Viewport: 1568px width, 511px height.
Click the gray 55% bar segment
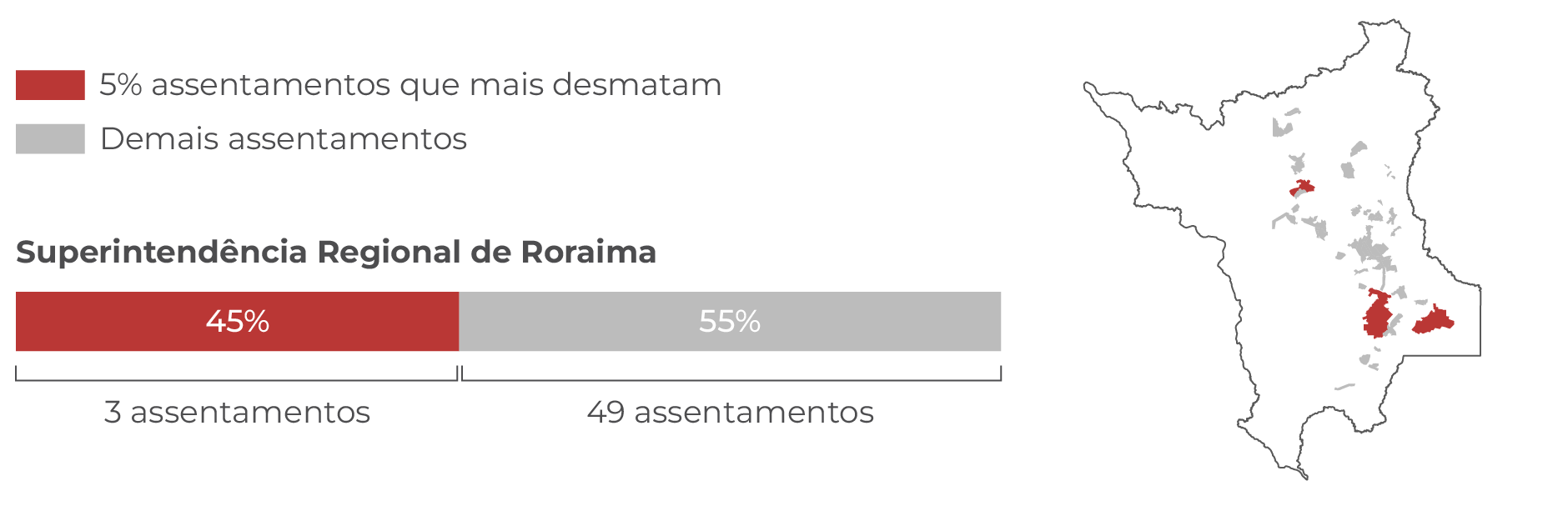point(730,322)
